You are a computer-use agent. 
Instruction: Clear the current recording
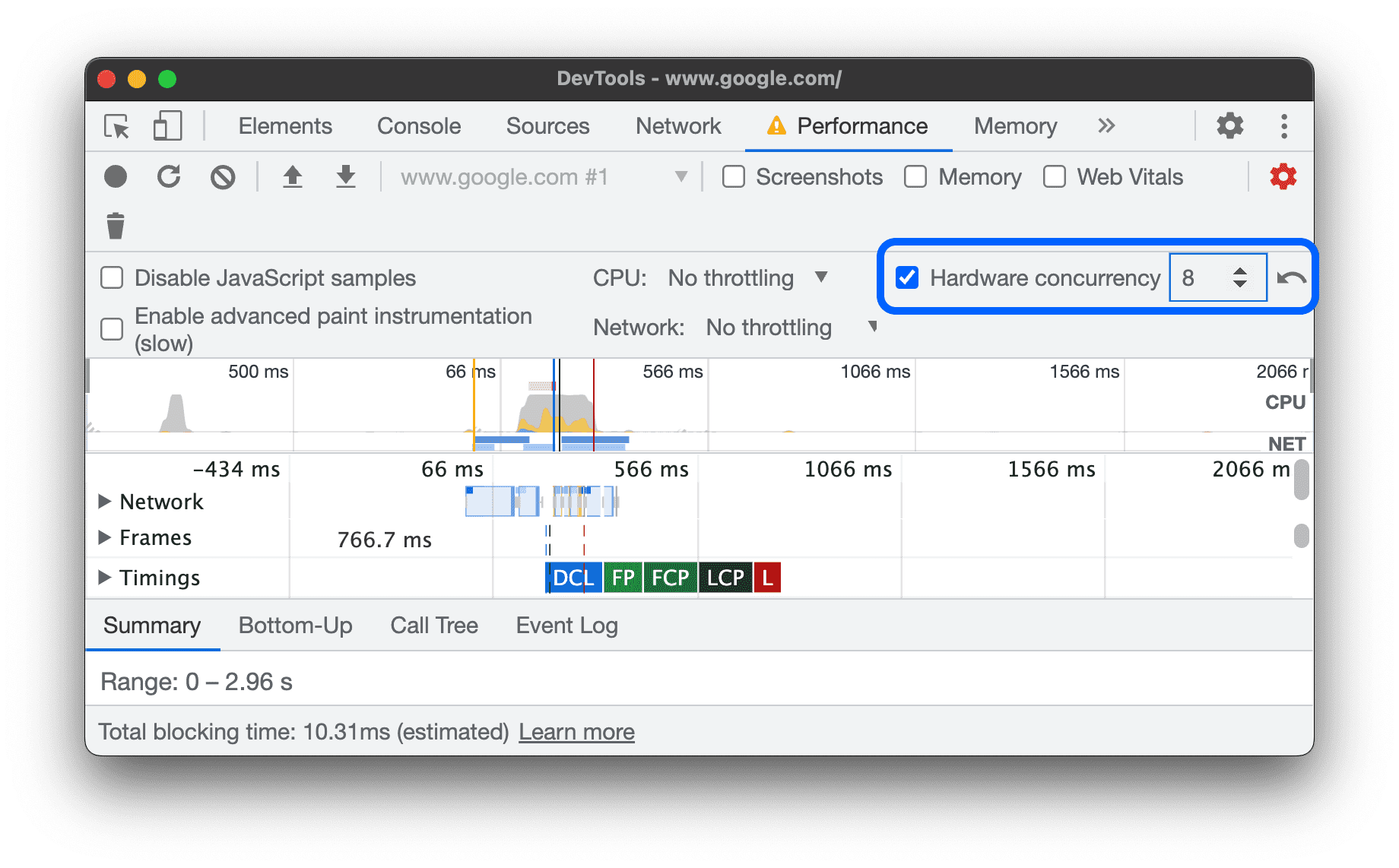222,176
